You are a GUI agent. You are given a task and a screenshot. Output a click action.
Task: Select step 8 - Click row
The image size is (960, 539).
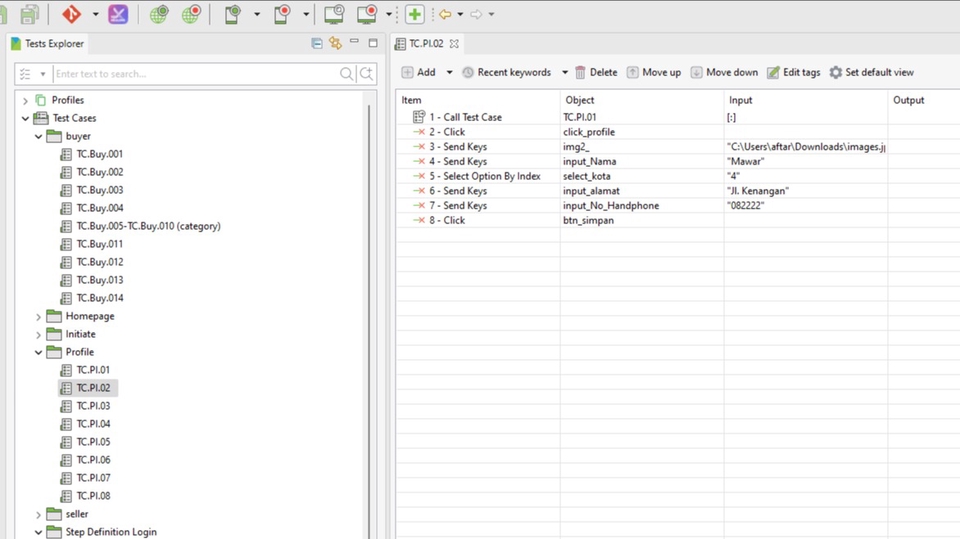pyautogui.click(x=447, y=220)
